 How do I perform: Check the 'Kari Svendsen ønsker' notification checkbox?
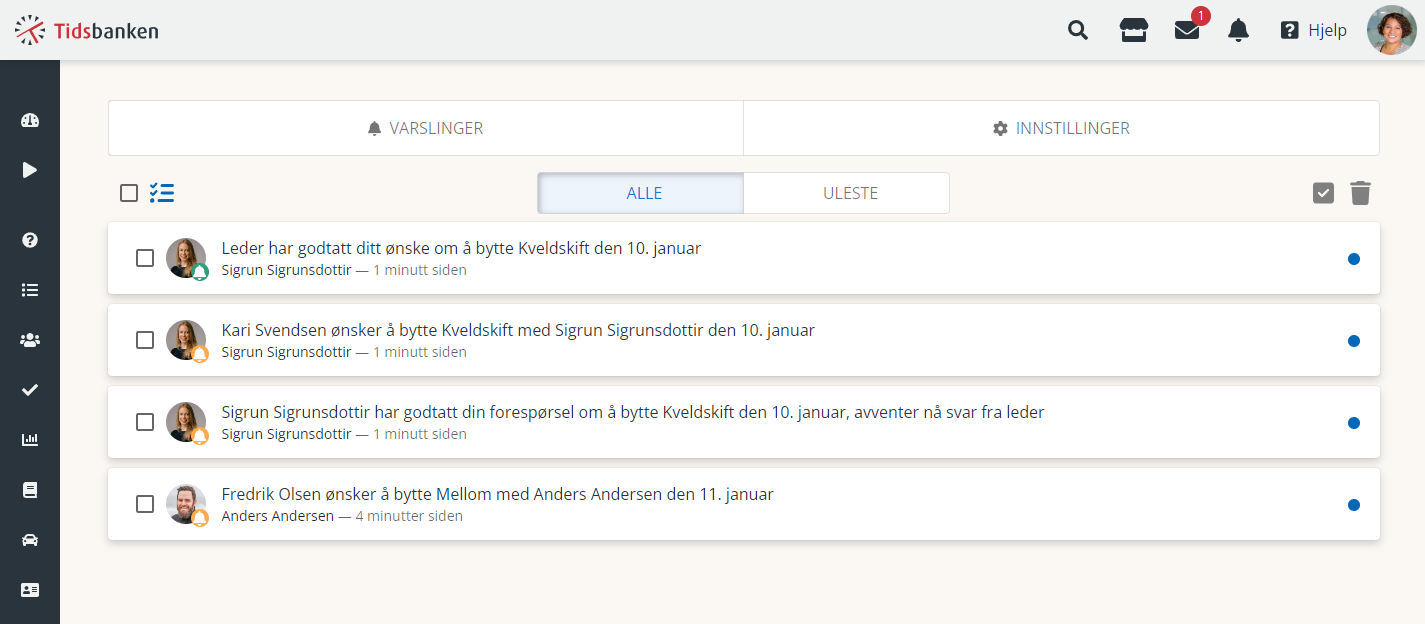[145, 341]
